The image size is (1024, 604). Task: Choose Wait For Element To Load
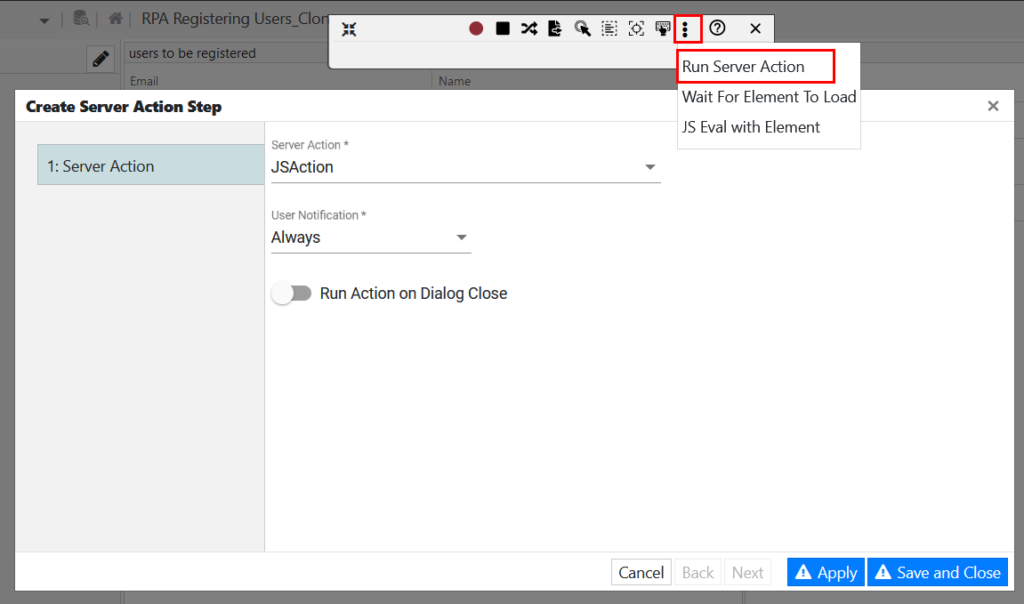point(769,97)
